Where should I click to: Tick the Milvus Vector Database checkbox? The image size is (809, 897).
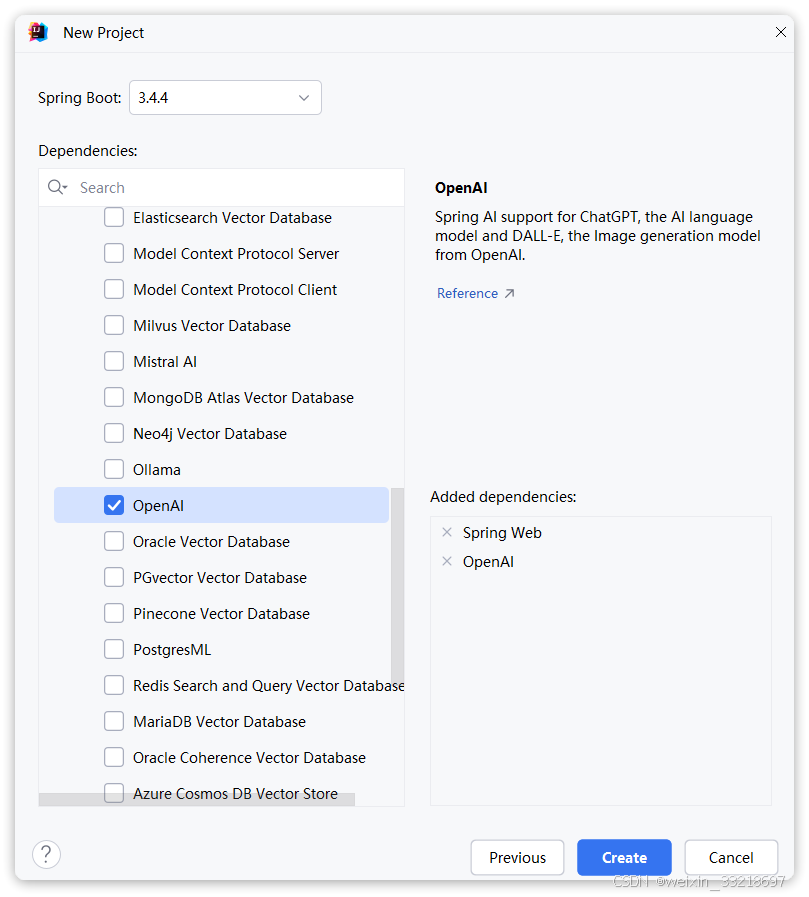[x=114, y=326]
